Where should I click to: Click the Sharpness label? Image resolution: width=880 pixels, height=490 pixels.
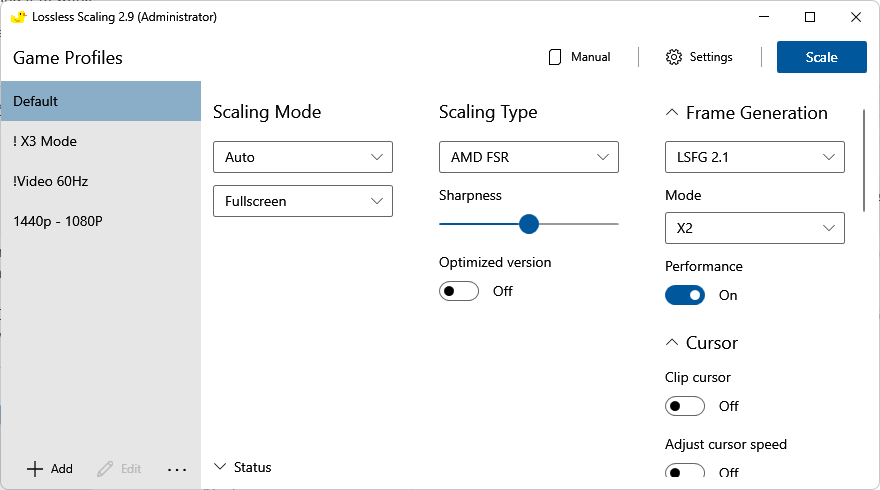pyautogui.click(x=470, y=195)
